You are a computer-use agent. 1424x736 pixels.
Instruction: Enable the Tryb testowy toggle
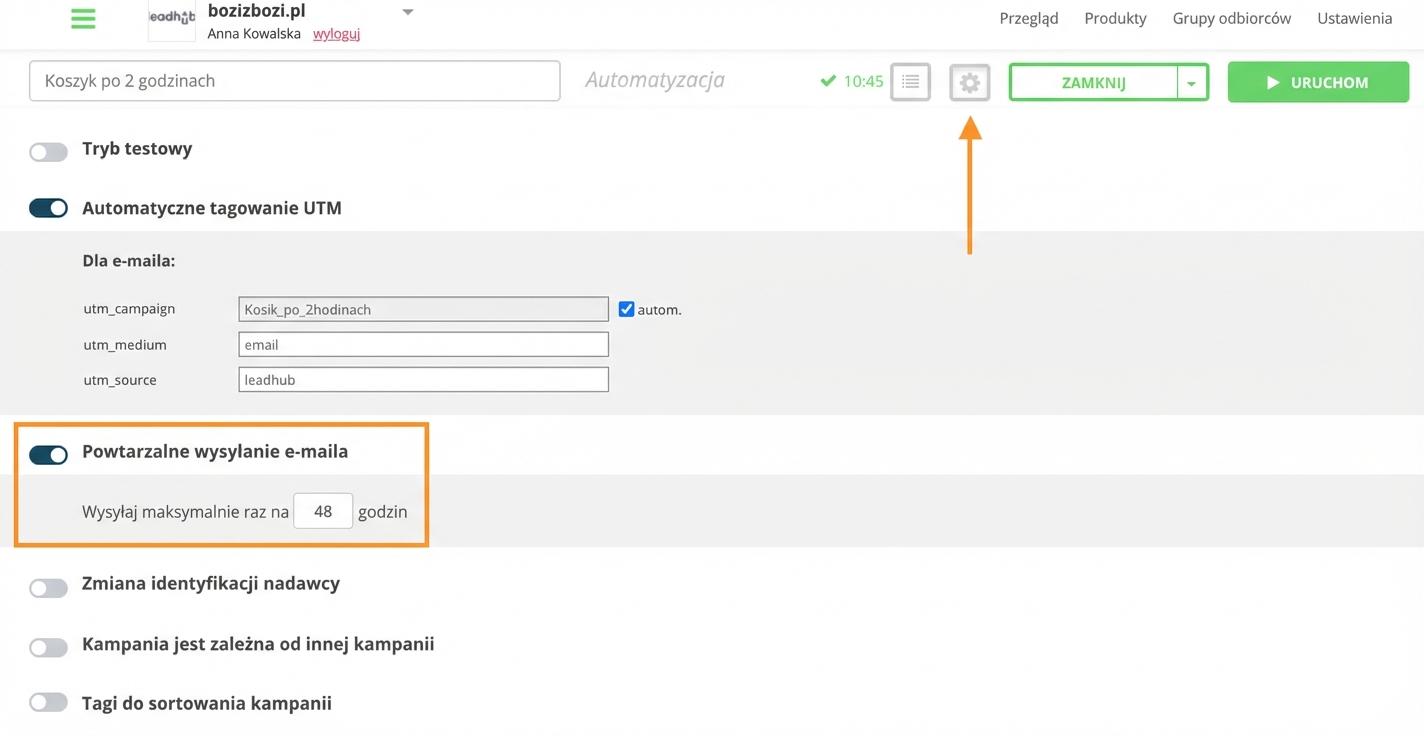(48, 152)
